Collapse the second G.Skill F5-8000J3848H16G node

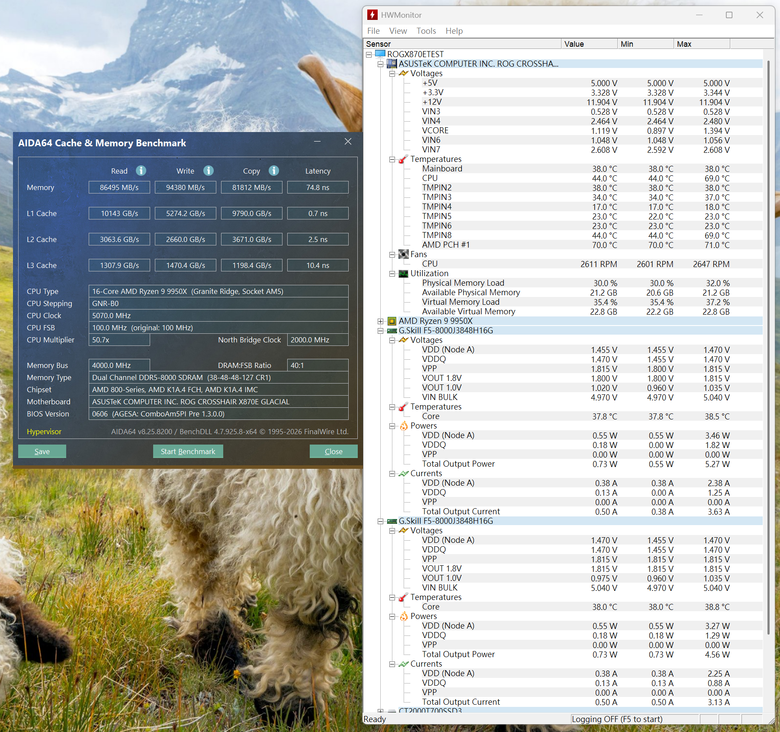(381, 521)
